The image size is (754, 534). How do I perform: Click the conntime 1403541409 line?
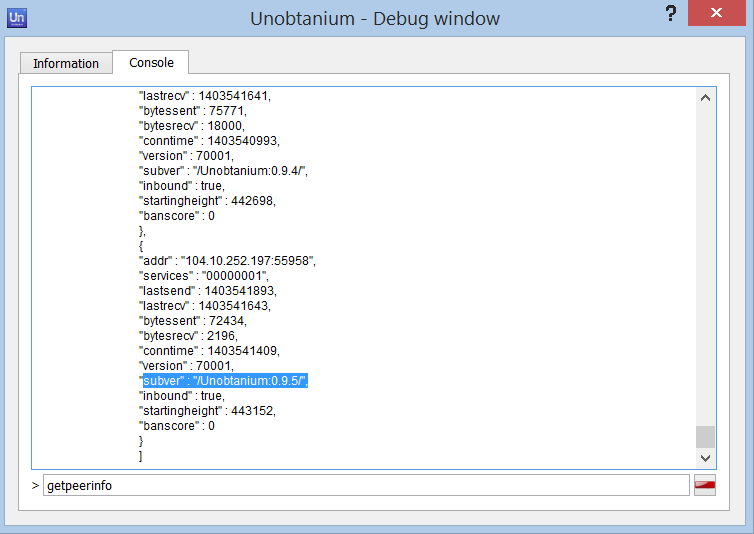point(209,350)
